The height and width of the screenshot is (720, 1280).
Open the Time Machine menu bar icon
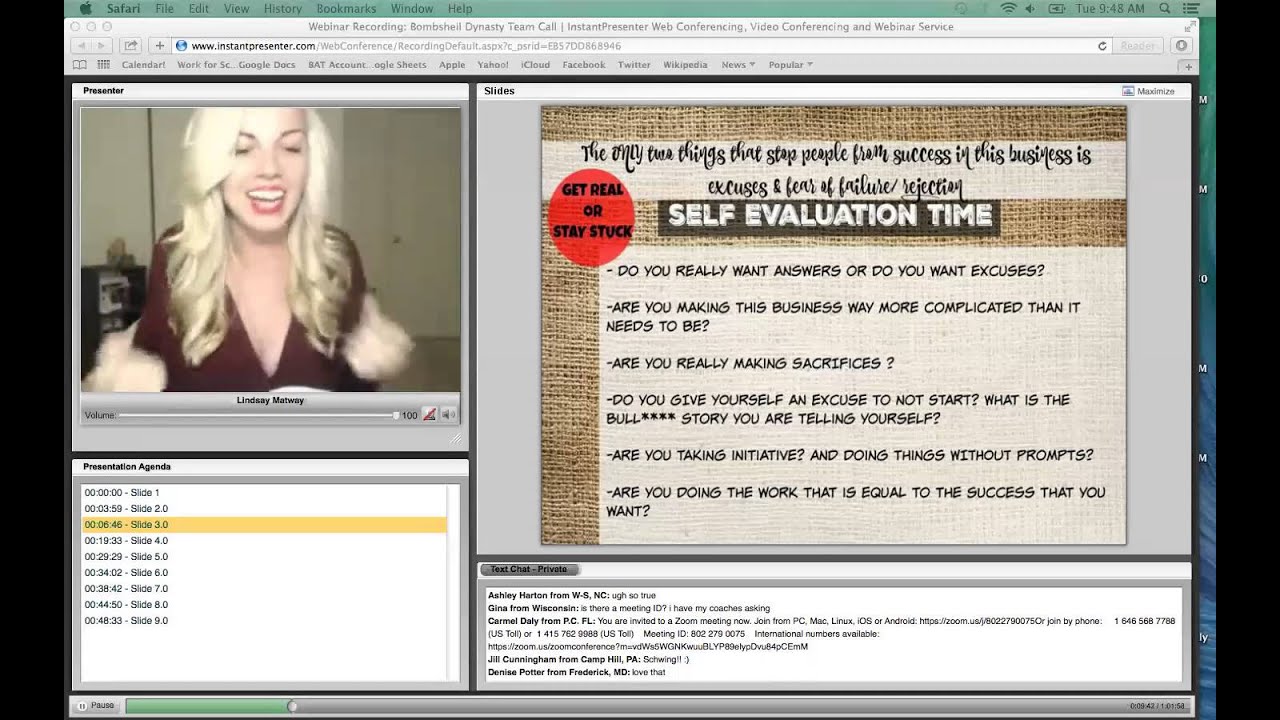point(962,9)
